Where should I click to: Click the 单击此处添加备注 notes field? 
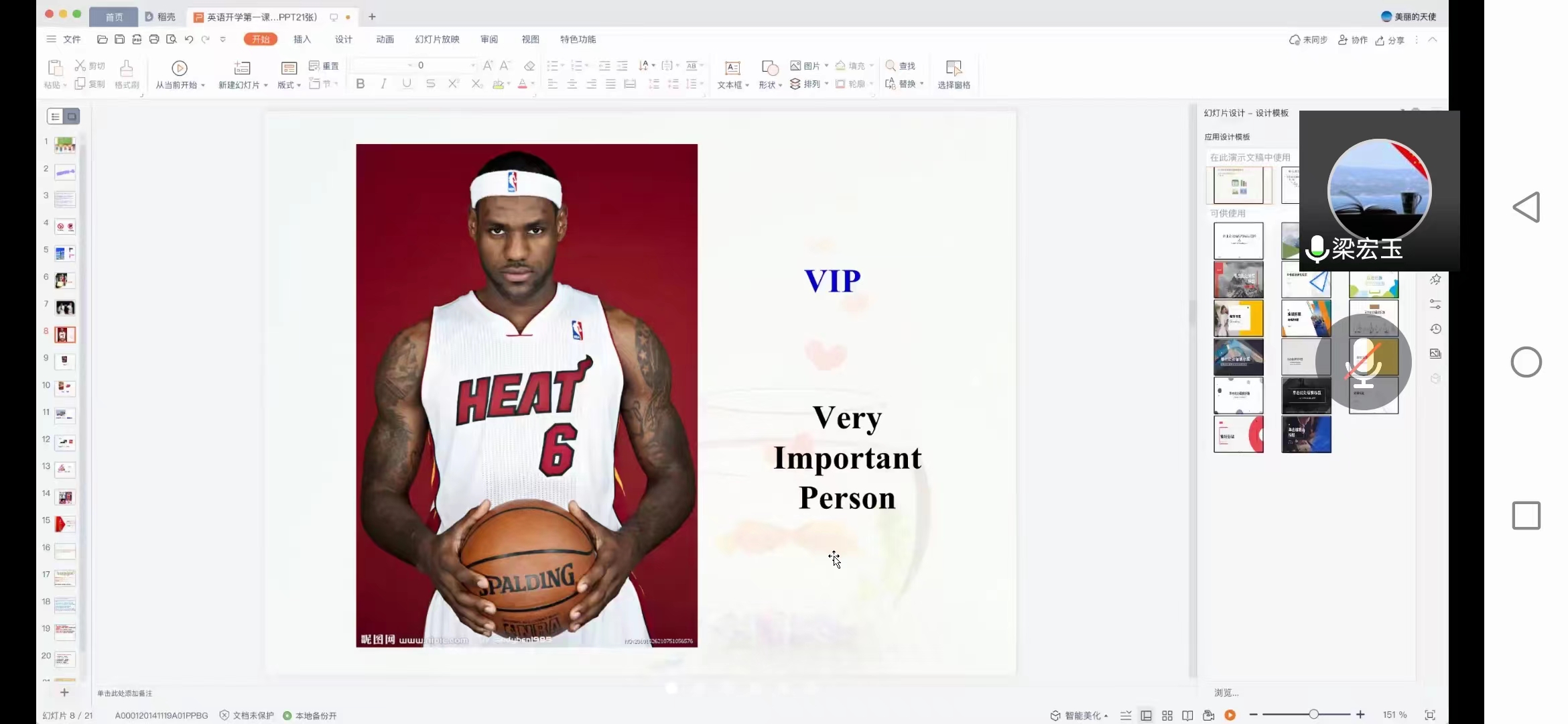tap(125, 693)
